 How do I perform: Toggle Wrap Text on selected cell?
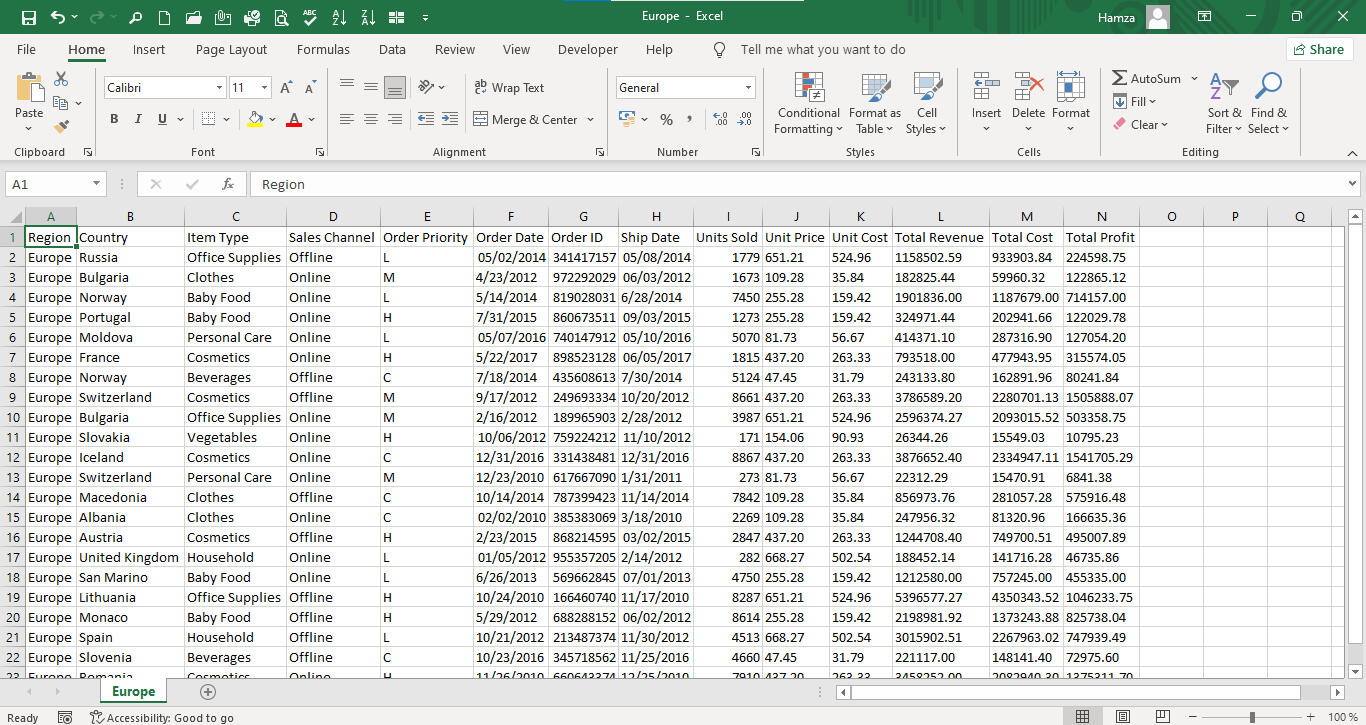click(509, 88)
